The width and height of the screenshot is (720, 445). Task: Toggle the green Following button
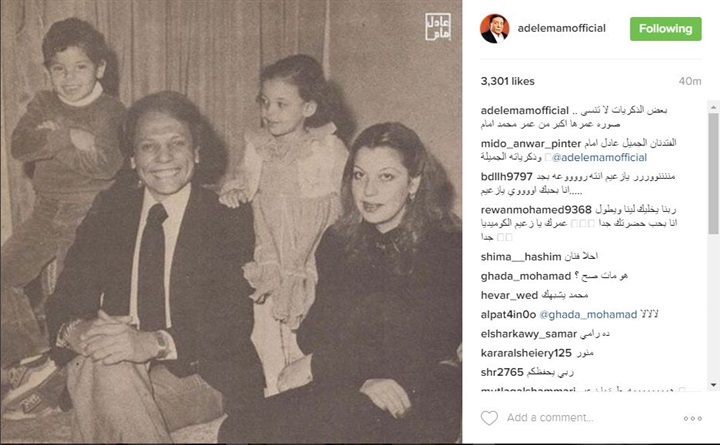point(665,28)
